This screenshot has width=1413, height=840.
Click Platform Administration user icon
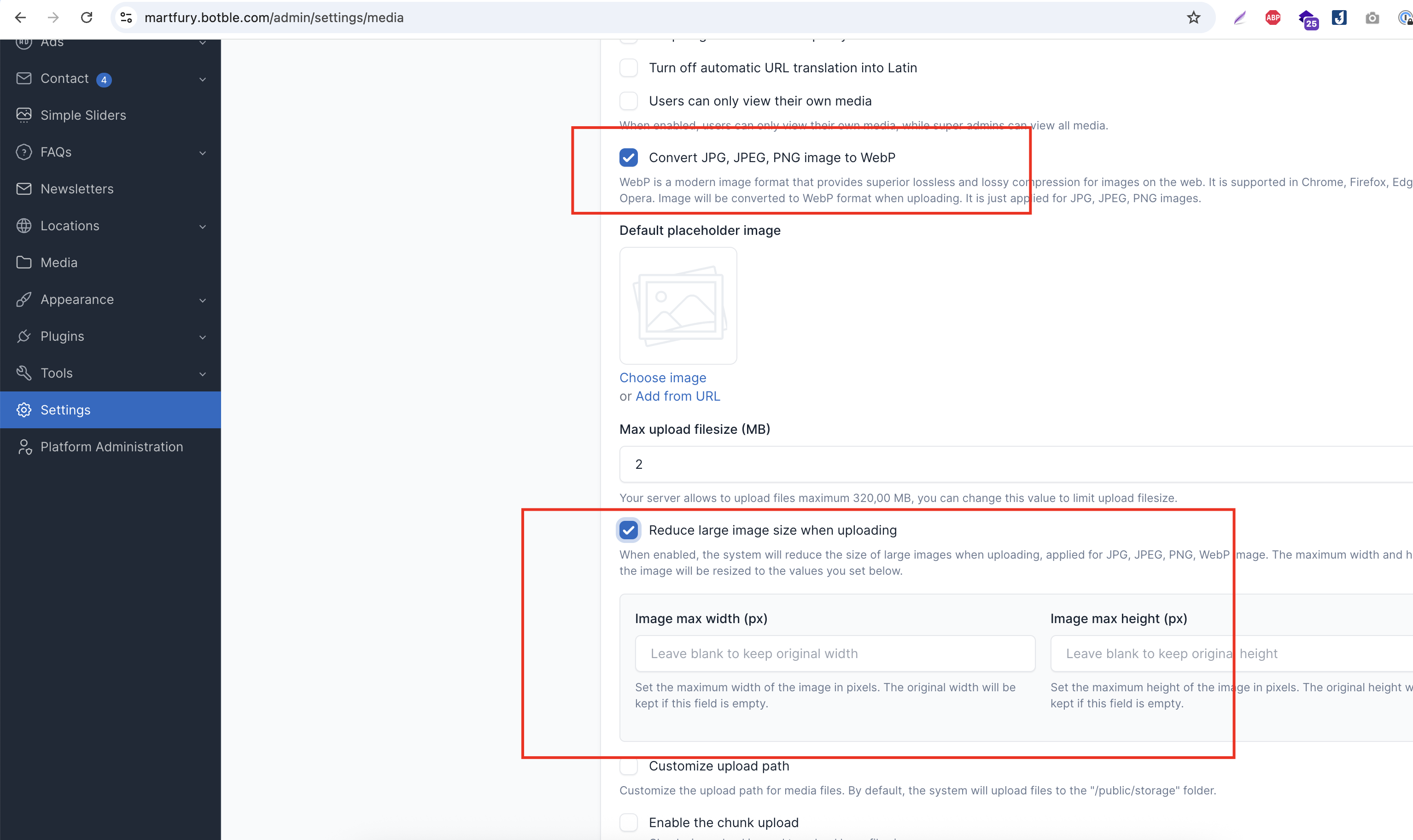(24, 447)
